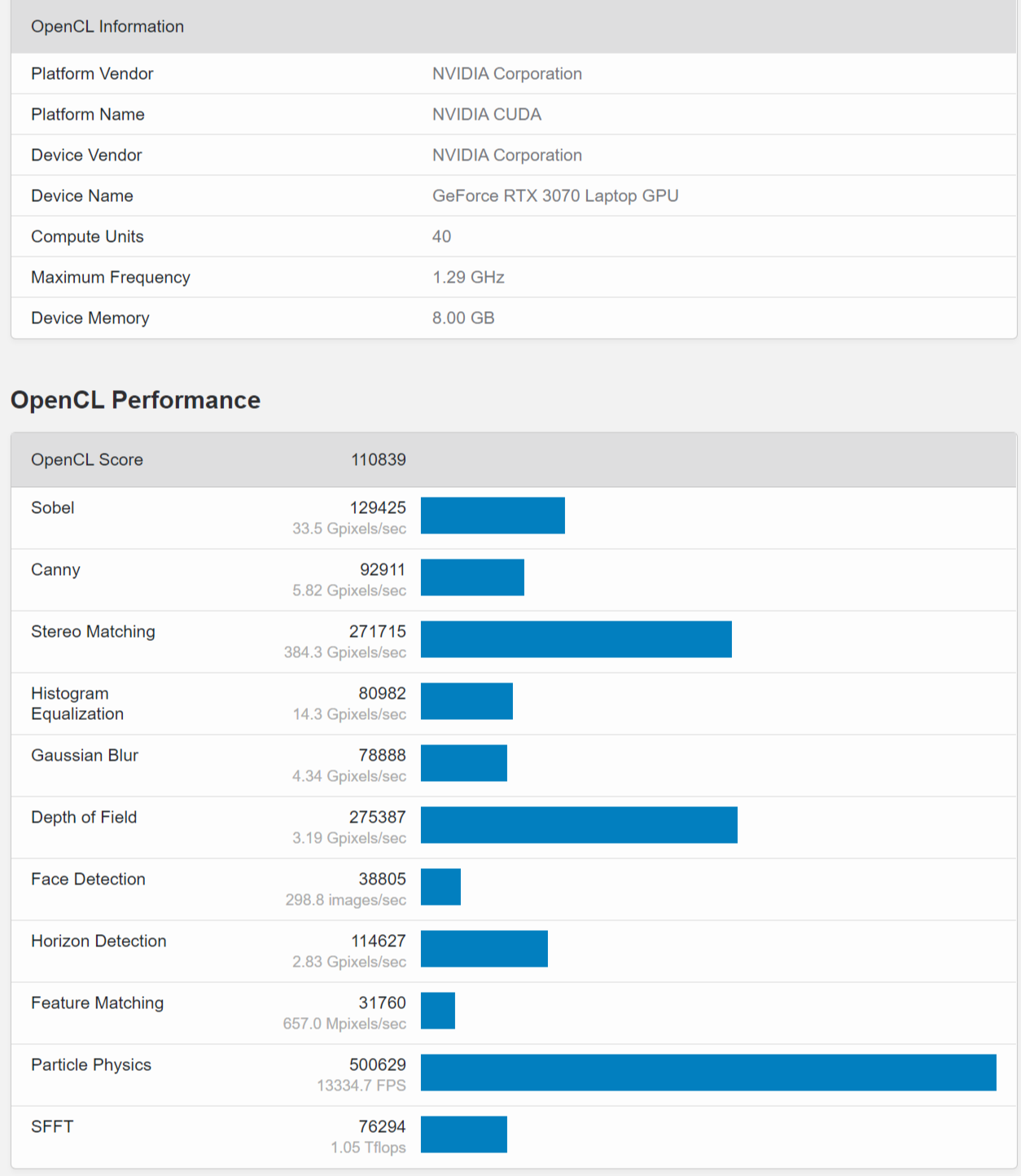Viewport: 1021px width, 1176px height.
Task: Select the Device Vendor value NVIDIA Corporation
Action: (507, 155)
